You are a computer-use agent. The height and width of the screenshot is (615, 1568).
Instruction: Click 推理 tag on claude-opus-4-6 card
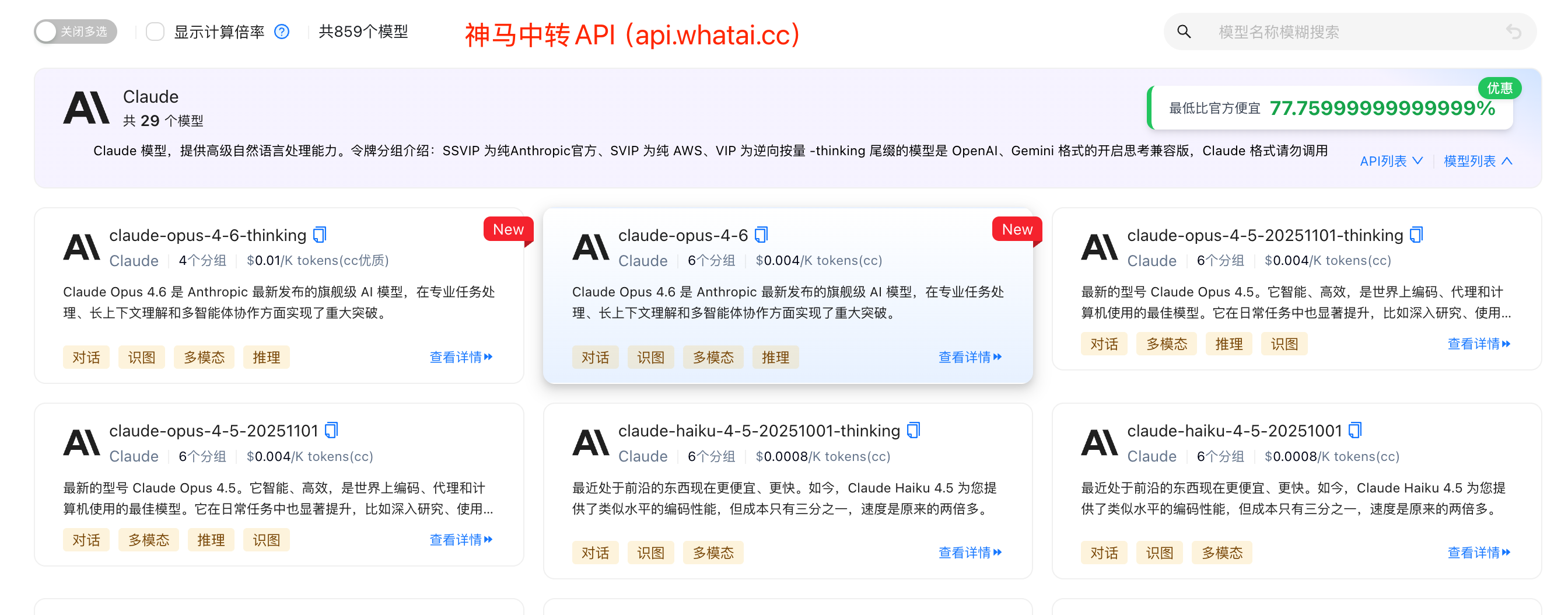(775, 357)
